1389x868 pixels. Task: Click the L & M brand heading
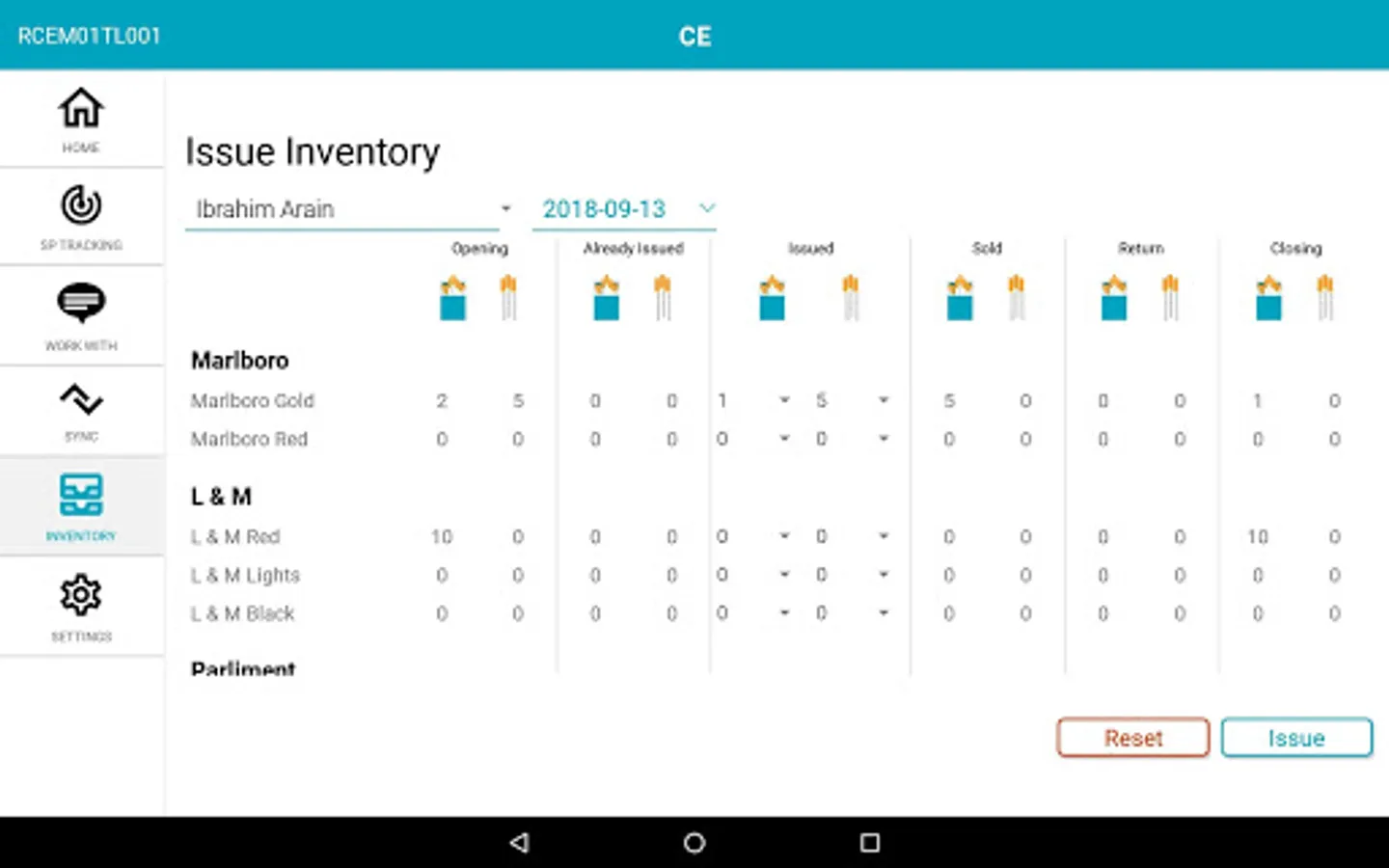(x=221, y=496)
